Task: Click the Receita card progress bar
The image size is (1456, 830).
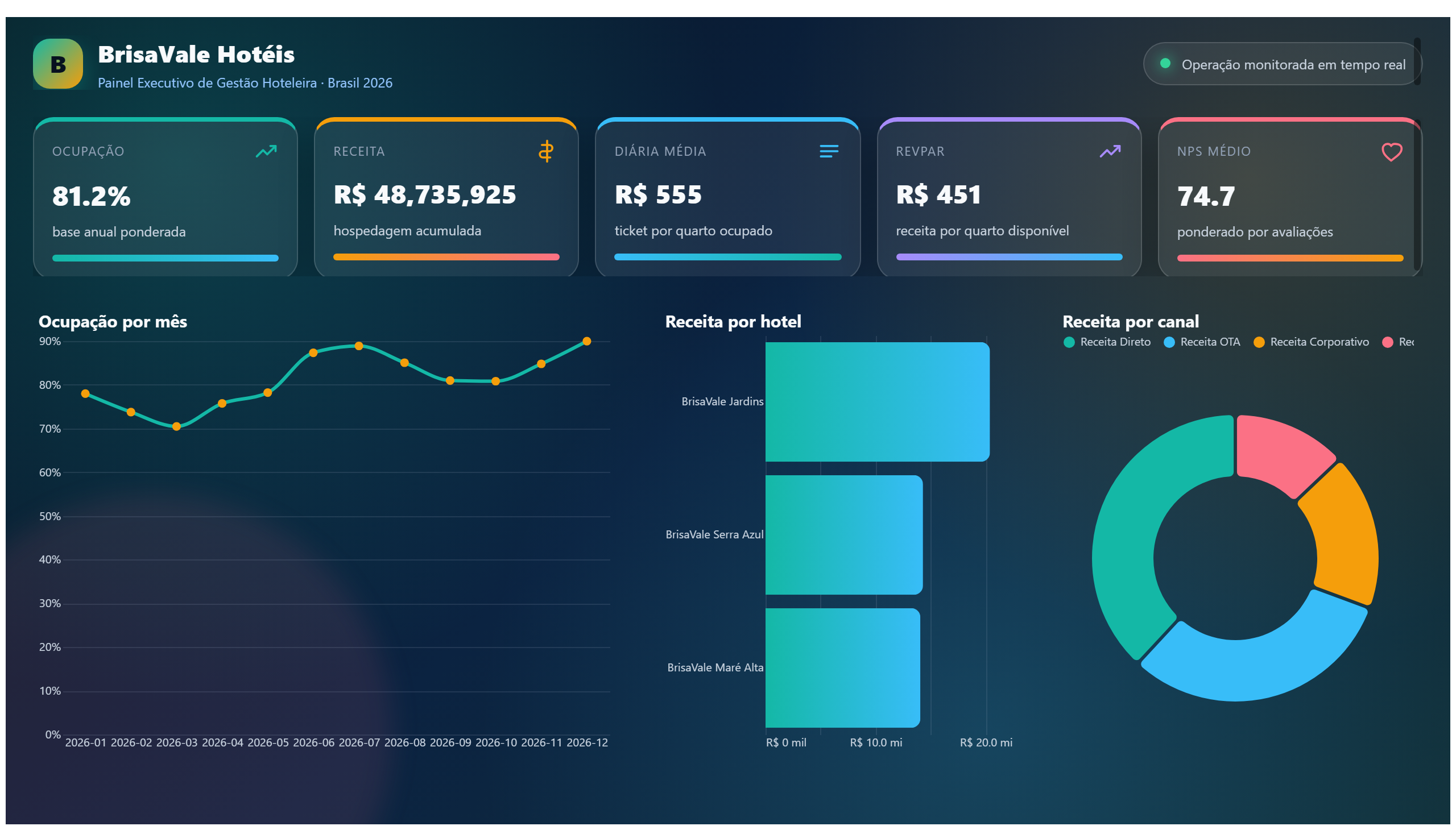Action: [446, 257]
